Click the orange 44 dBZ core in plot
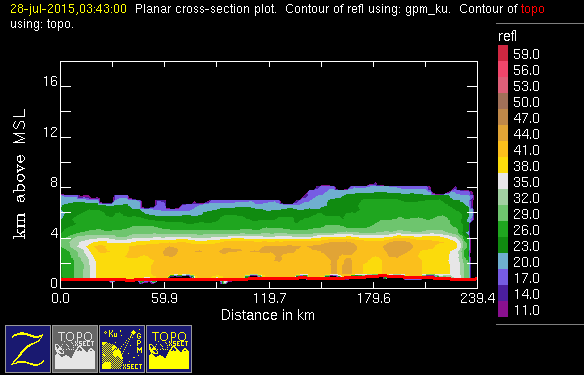 coord(398,248)
